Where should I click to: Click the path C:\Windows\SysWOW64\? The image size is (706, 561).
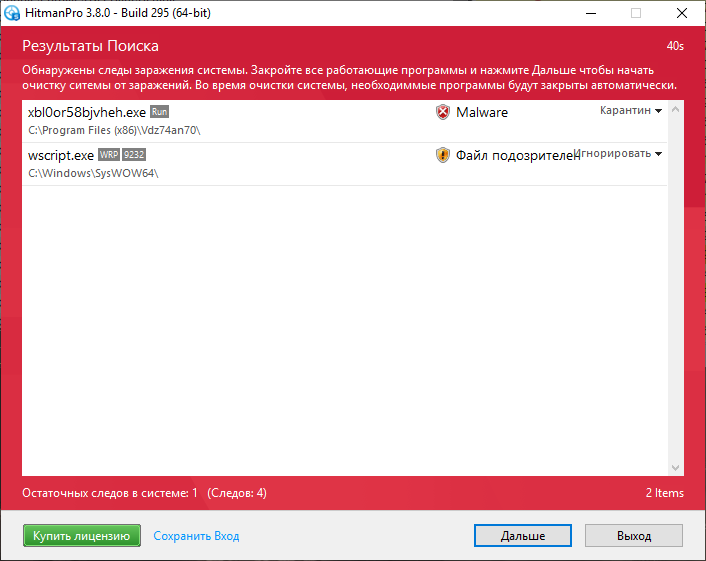[93, 173]
